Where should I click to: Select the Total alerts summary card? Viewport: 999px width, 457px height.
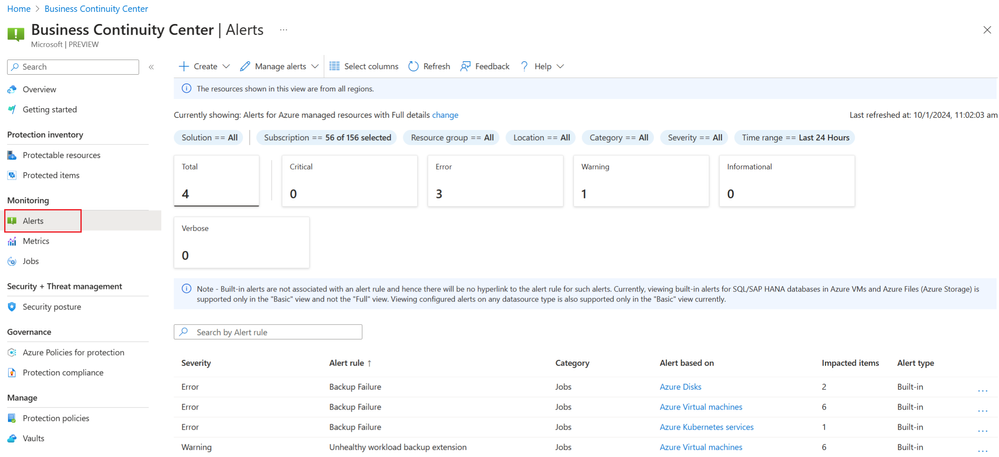217,181
